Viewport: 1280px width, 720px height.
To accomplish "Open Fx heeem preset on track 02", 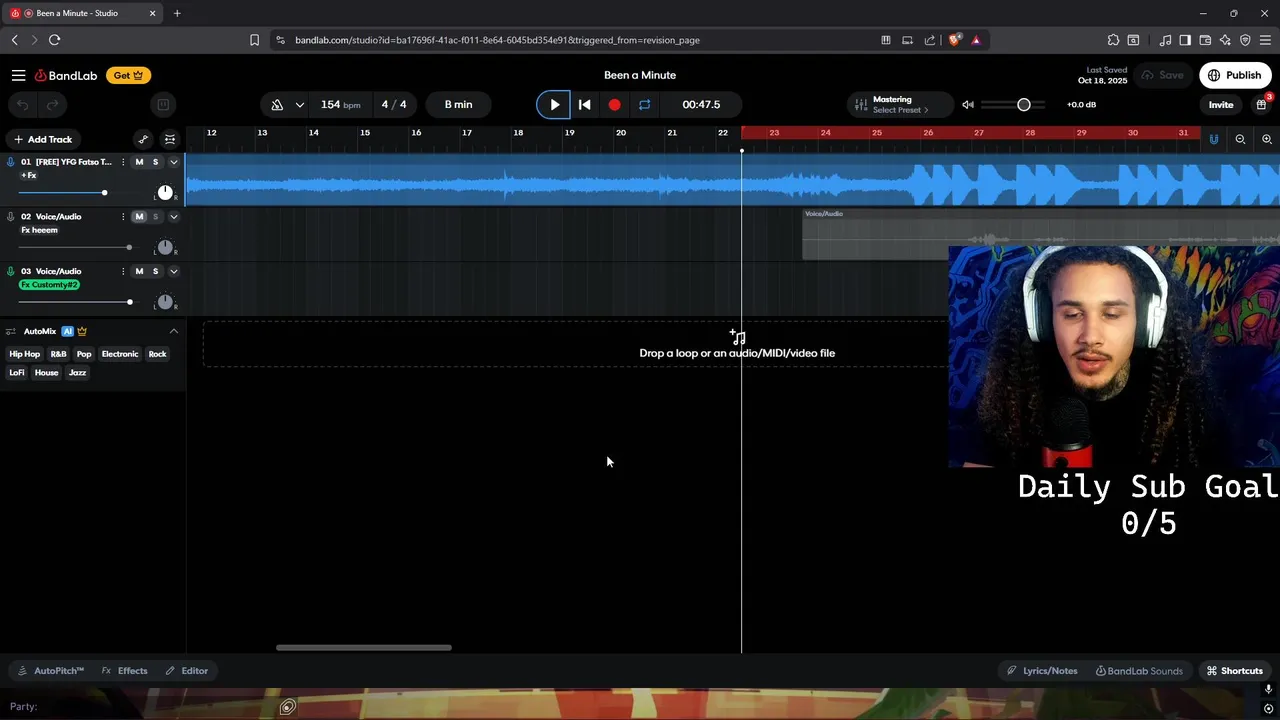I will pos(40,230).
